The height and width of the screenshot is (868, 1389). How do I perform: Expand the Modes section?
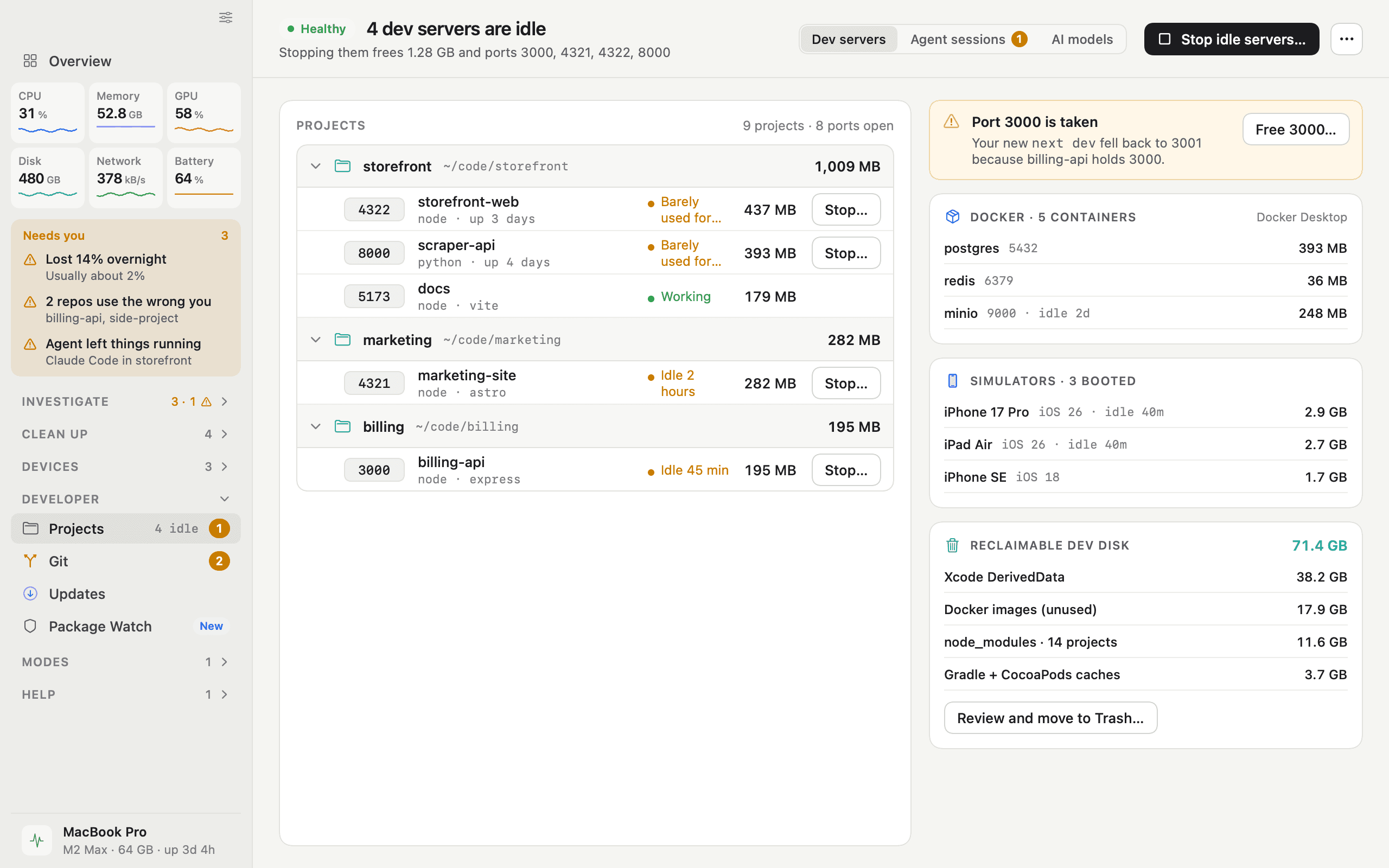pyautogui.click(x=126, y=661)
